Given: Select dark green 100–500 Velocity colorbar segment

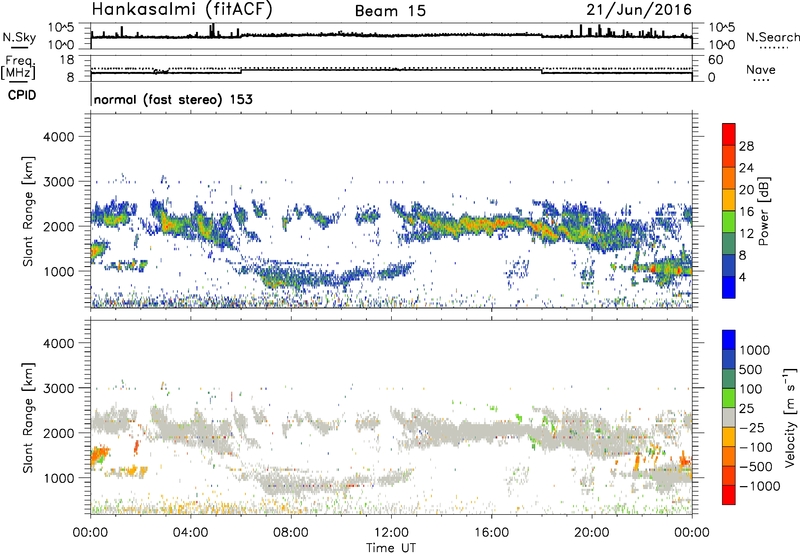Looking at the screenshot, I should [x=729, y=379].
